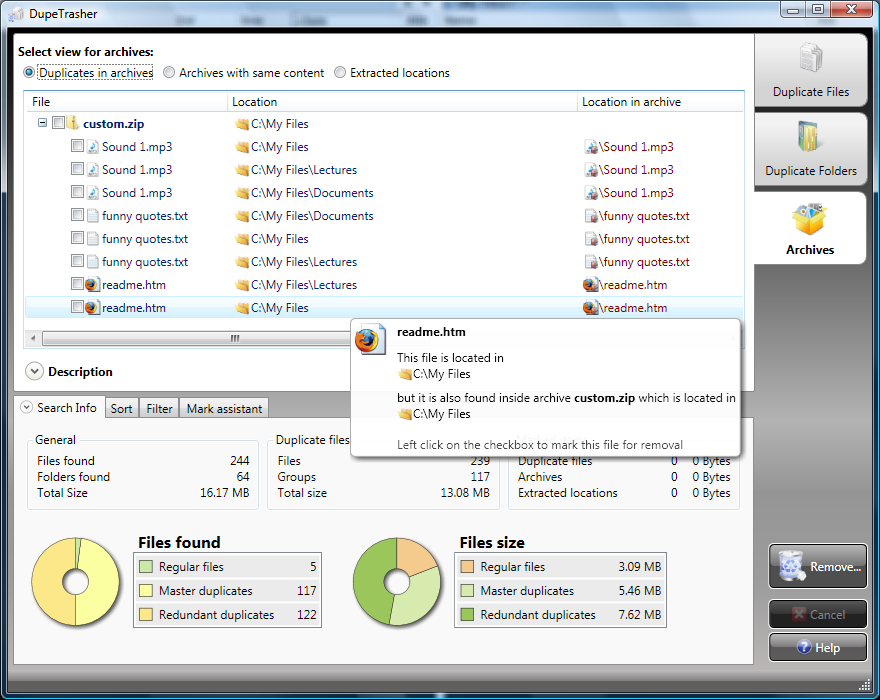Image resolution: width=880 pixels, height=700 pixels.
Task: Click swatch beside Regular files 3.09 MB
Action: click(467, 566)
